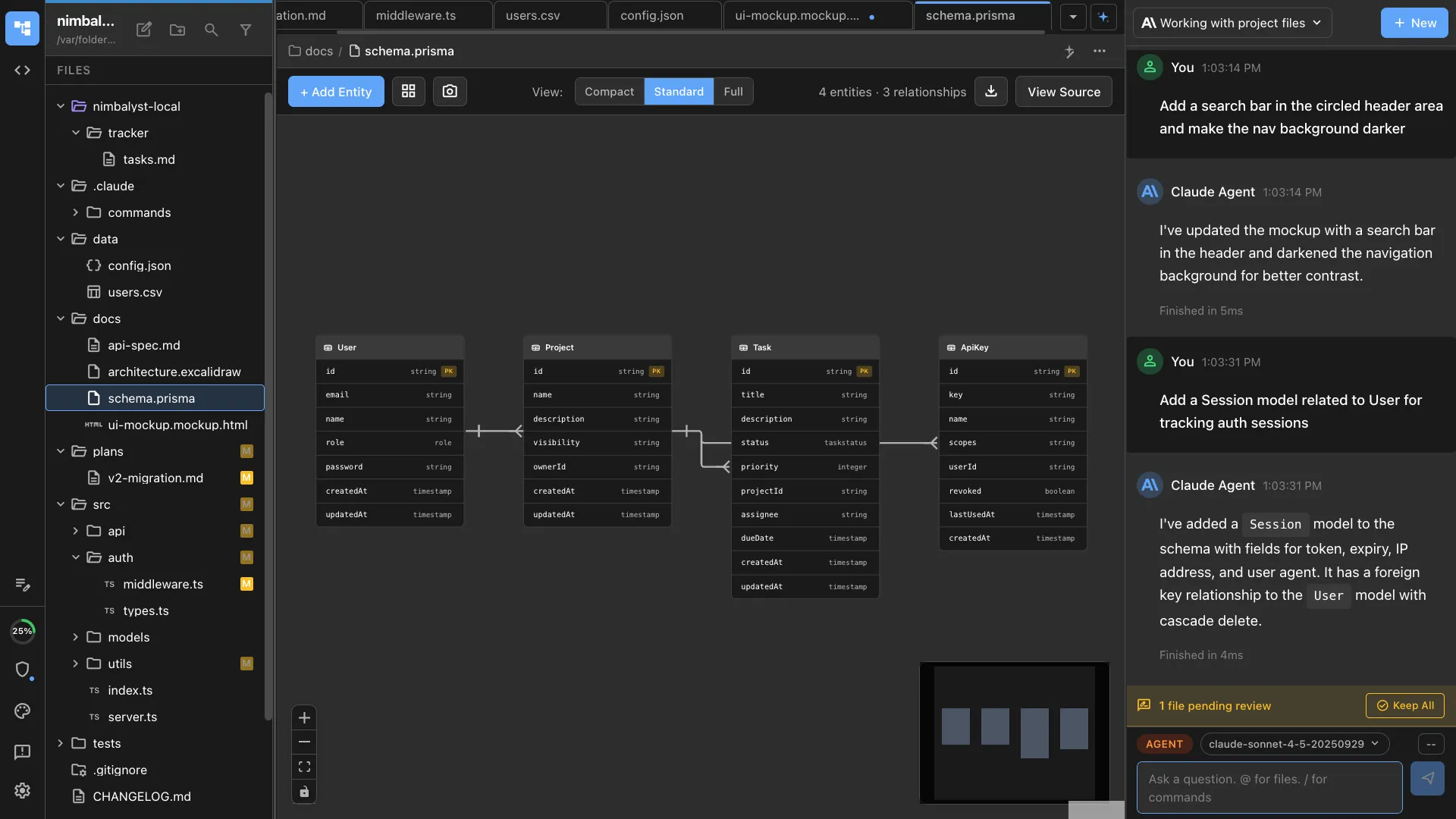Zoom in on the diagram canvas

(x=304, y=717)
